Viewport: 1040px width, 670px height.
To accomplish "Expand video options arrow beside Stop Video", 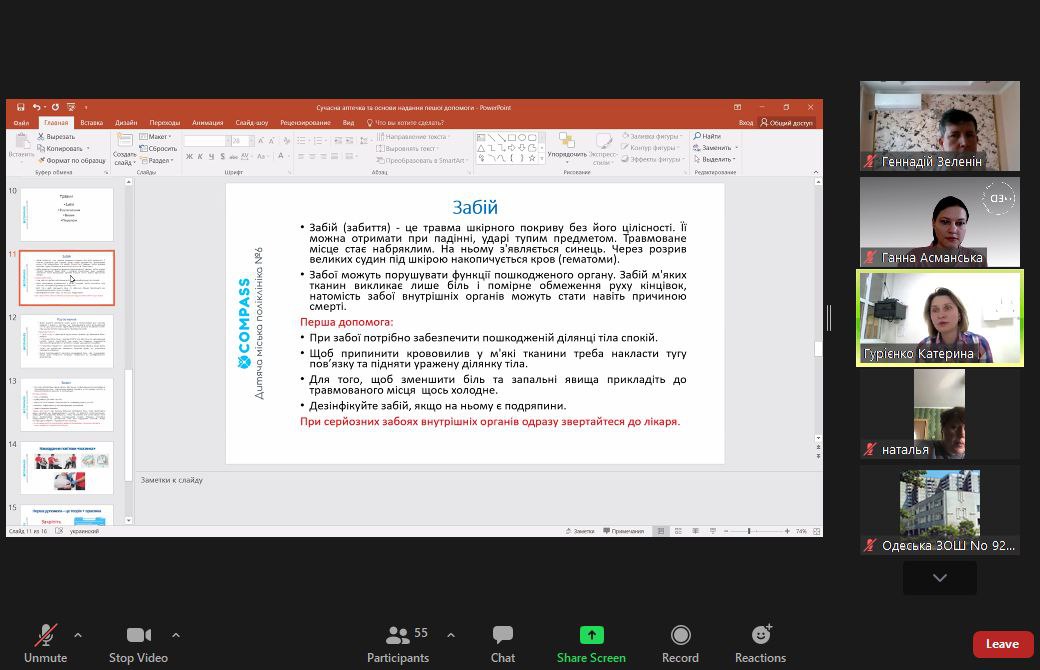I will point(176,636).
